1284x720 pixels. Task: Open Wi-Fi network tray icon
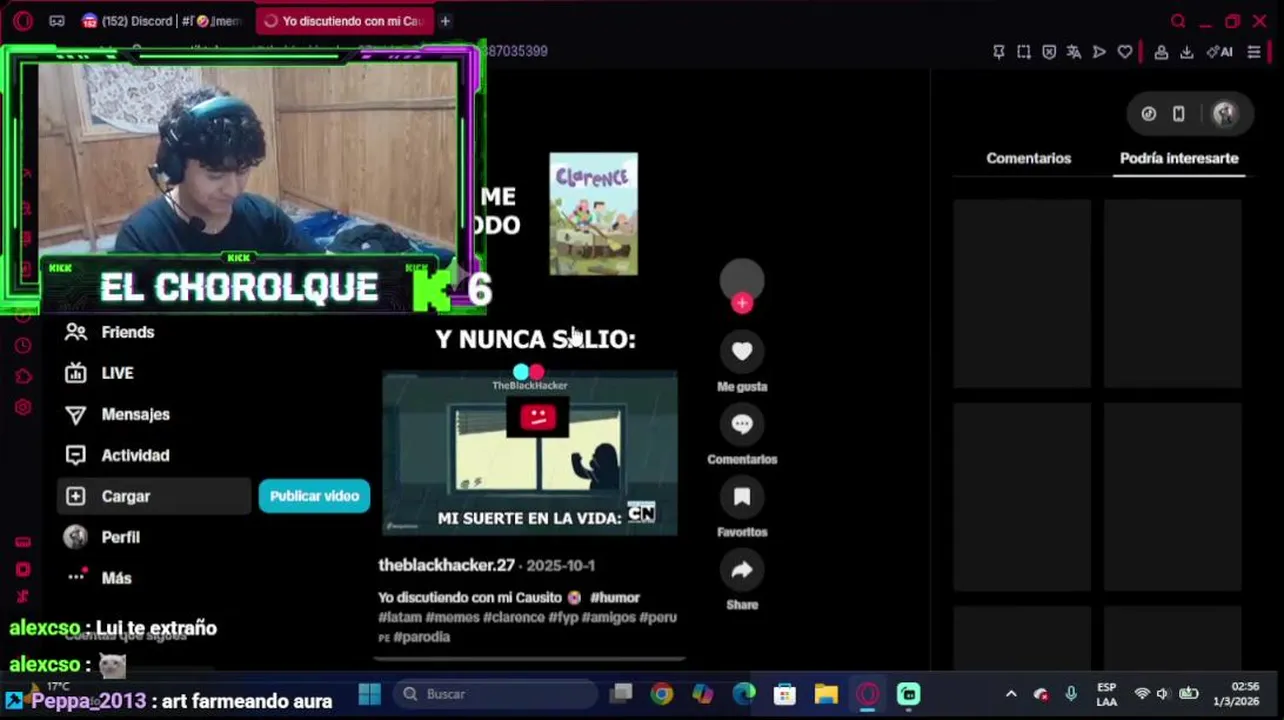(x=1141, y=694)
